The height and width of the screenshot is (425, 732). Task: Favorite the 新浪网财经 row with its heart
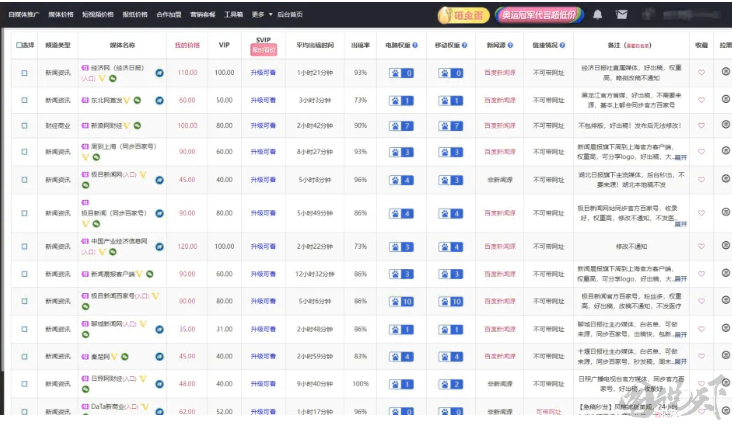click(701, 125)
